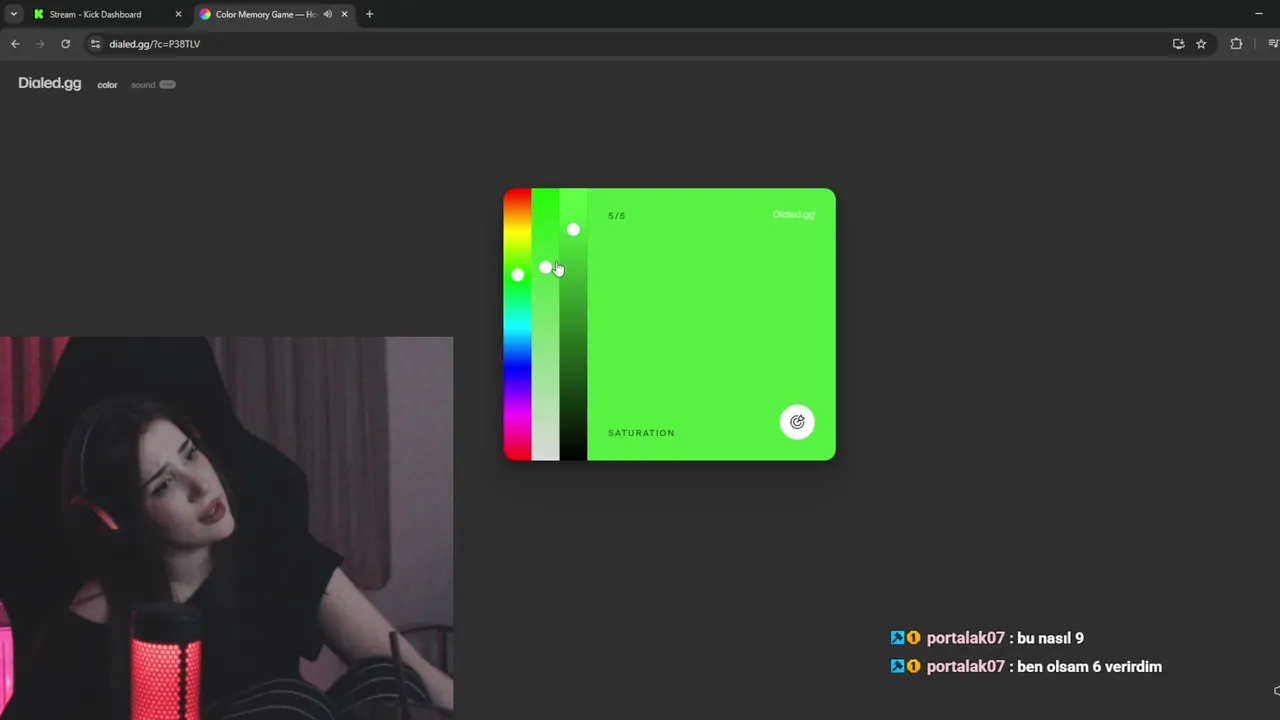Click the submit target button on color card
Screen dimensions: 1280x720
click(x=797, y=422)
